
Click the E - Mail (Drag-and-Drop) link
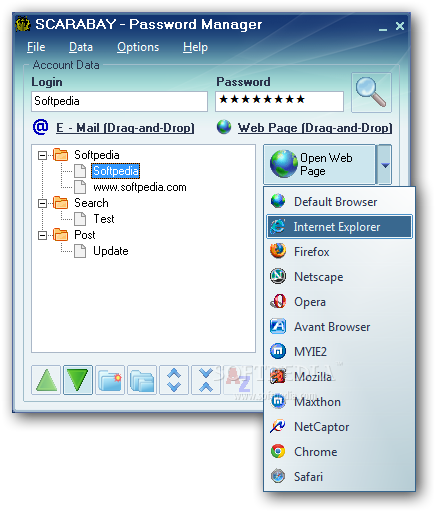(x=125, y=128)
